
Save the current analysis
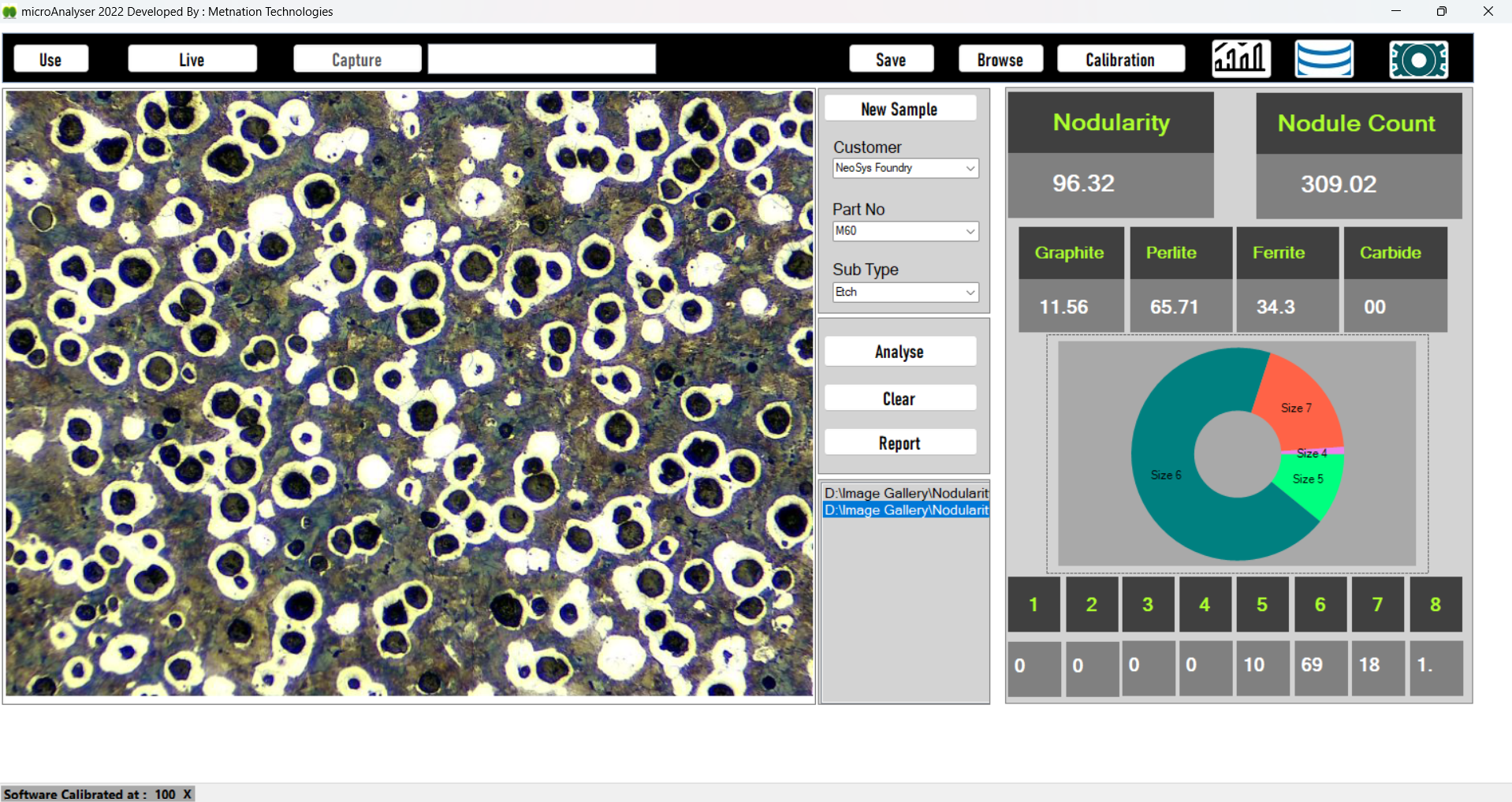point(891,59)
